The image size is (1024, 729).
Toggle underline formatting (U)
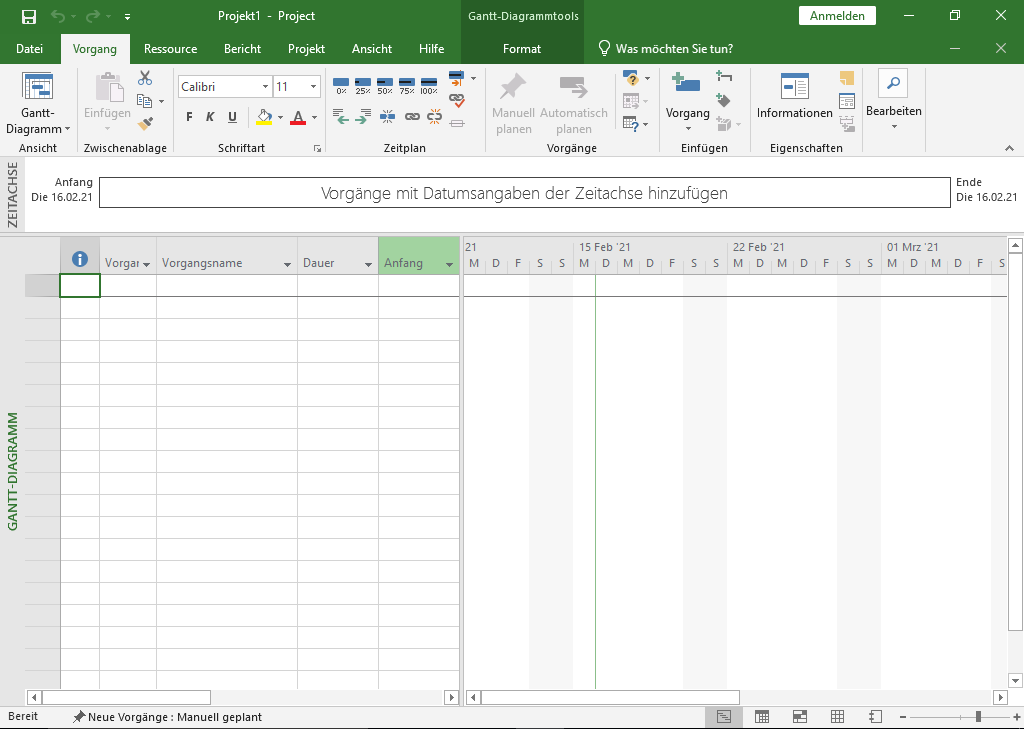point(232,117)
